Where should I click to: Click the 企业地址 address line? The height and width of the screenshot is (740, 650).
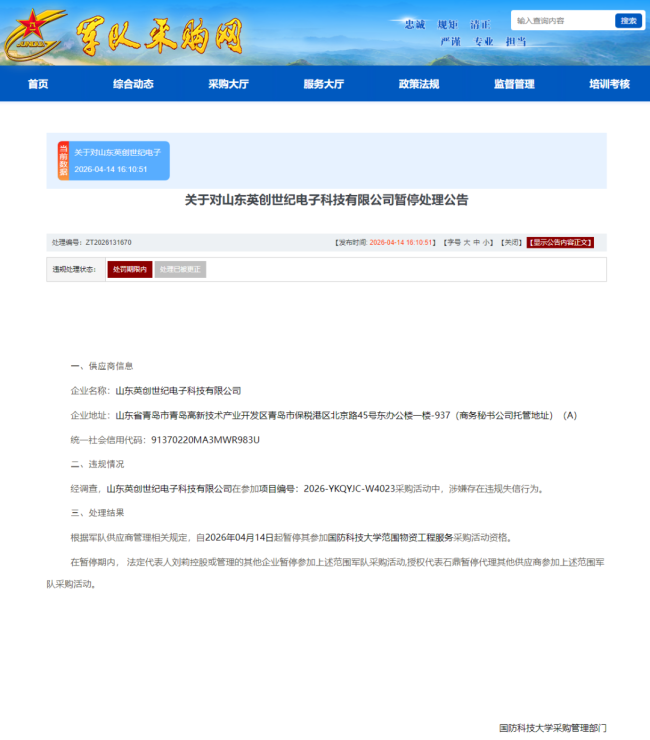(324, 415)
